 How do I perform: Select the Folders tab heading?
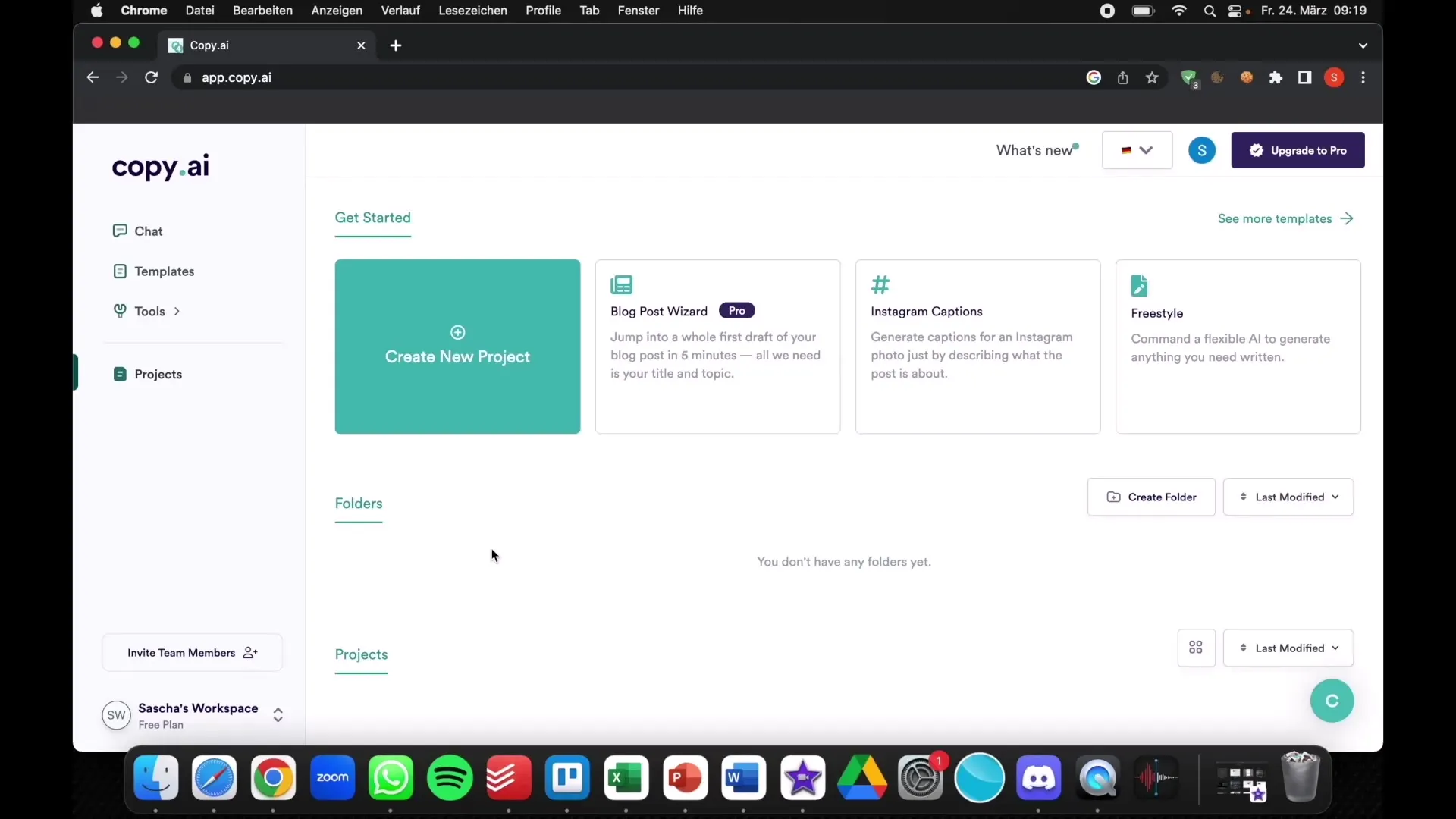coord(359,504)
